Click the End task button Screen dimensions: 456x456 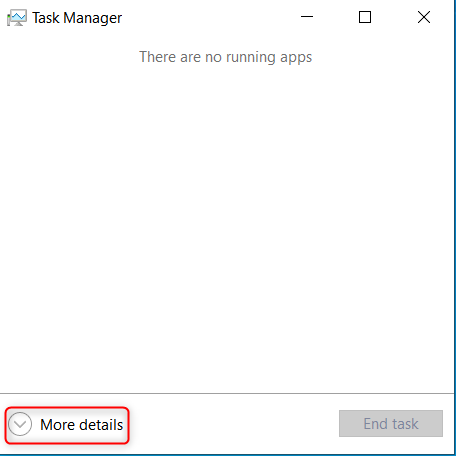391,423
